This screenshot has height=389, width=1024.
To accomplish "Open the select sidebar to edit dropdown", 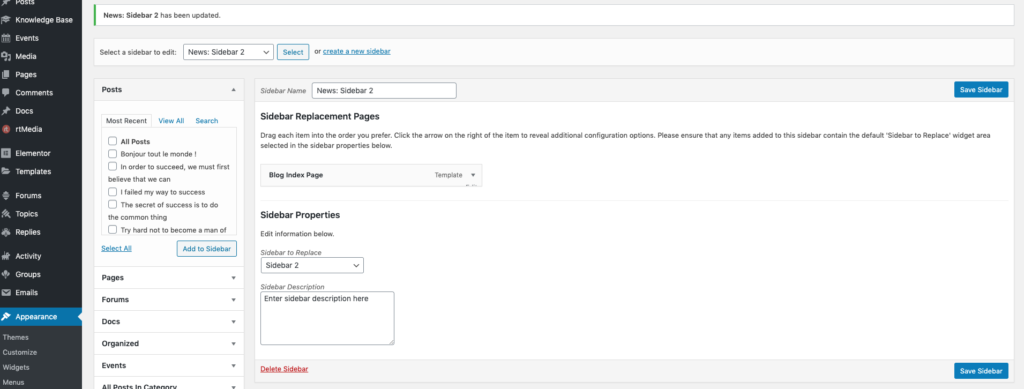I will (228, 52).
